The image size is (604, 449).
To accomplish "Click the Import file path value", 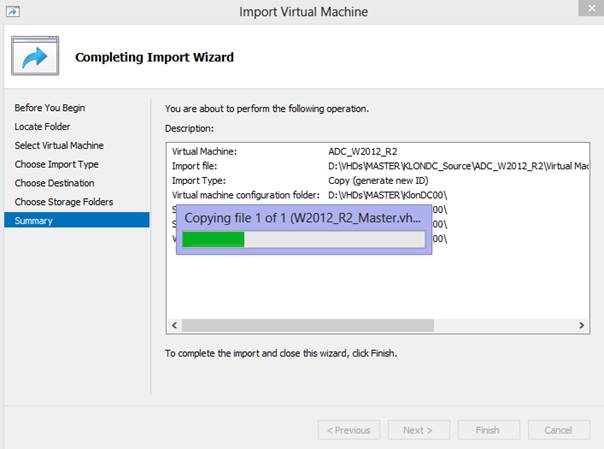I will pyautogui.click(x=458, y=166).
